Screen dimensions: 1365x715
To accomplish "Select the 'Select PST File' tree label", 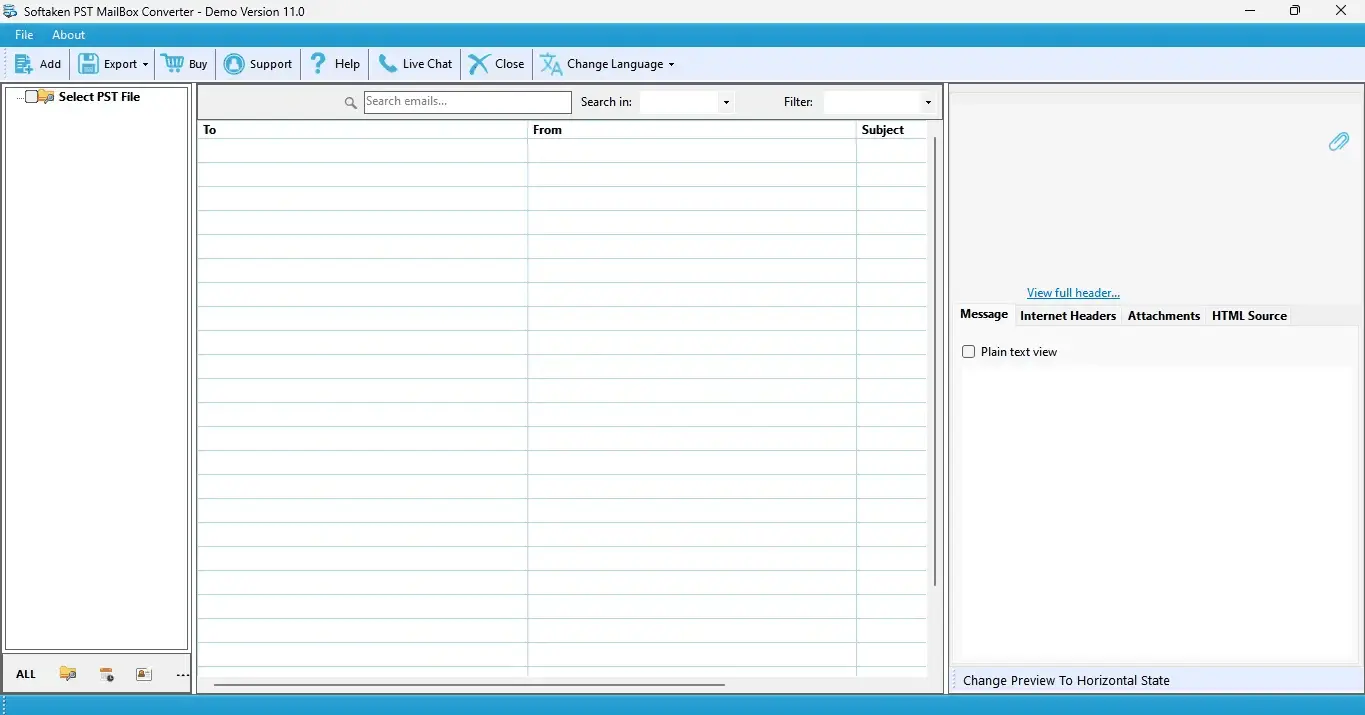I will point(99,97).
